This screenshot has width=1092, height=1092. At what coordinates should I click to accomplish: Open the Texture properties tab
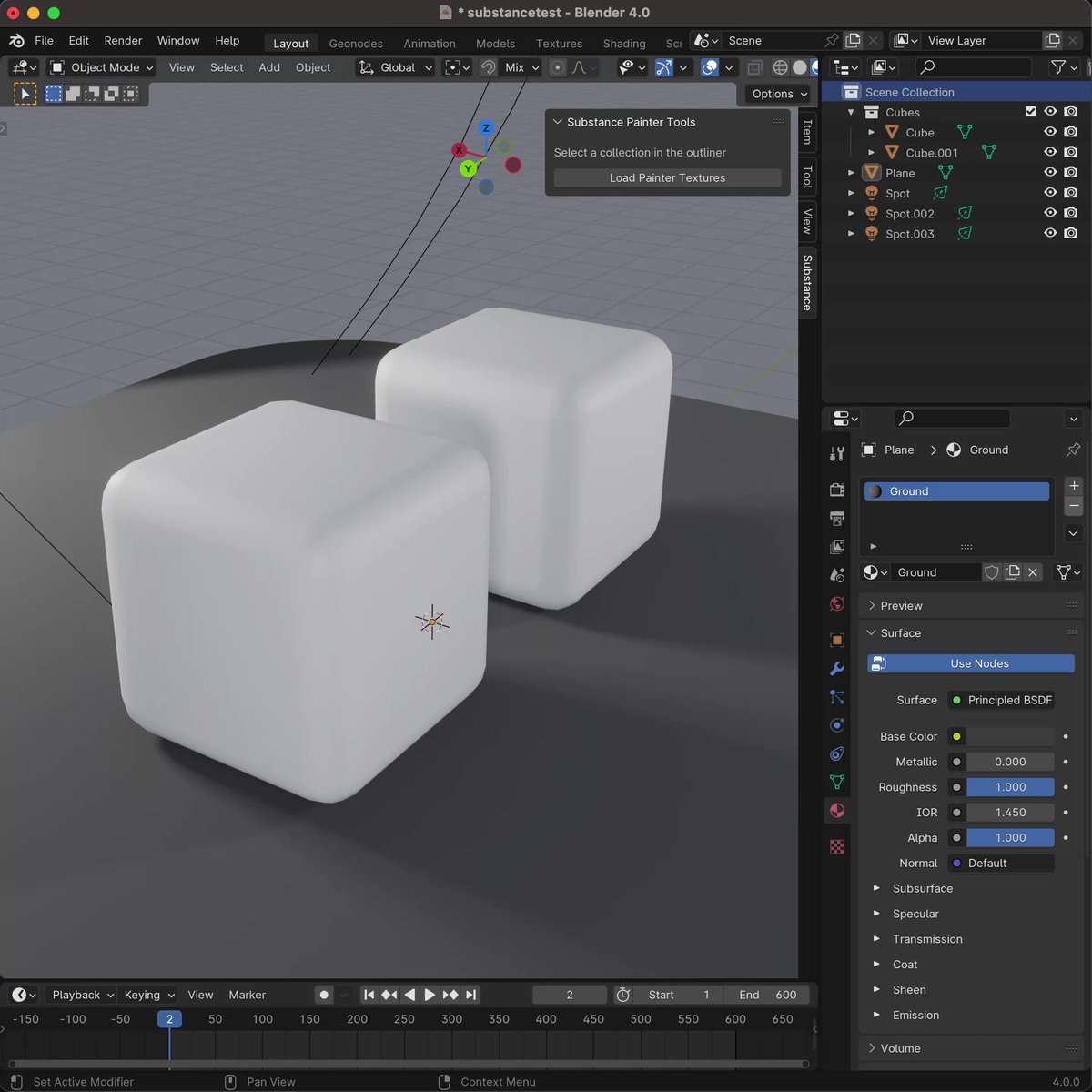tap(837, 846)
